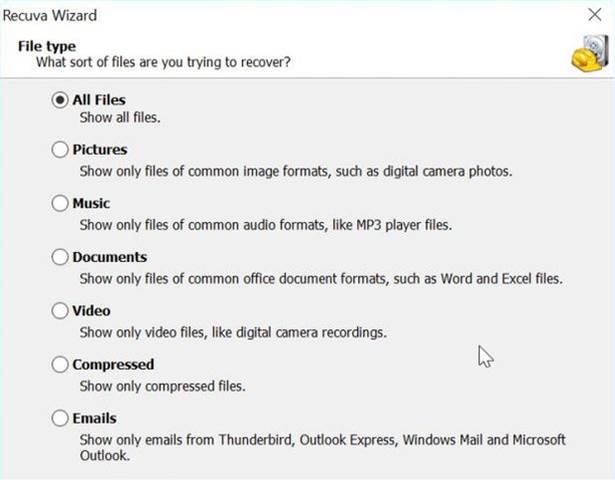This screenshot has height=480, width=615.
Task: Click the 'Show all files' description text
Action: [120, 118]
